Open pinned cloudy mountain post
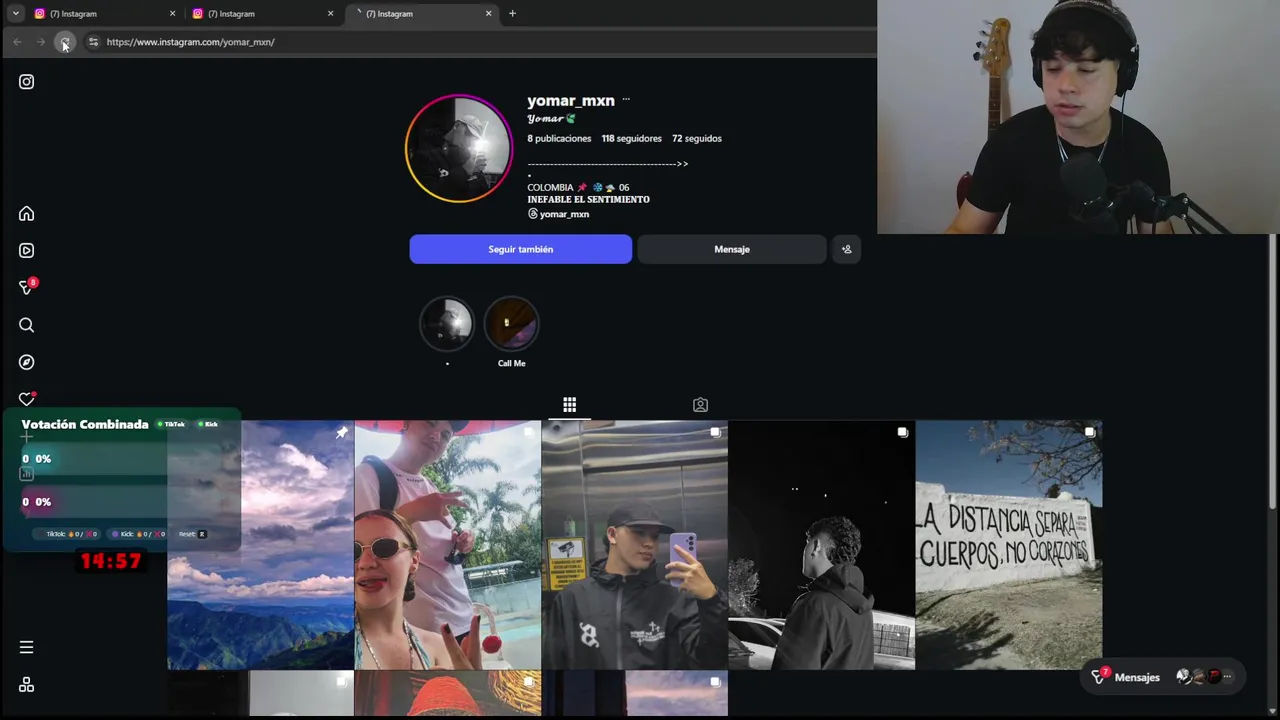The width and height of the screenshot is (1280, 720). point(260,545)
